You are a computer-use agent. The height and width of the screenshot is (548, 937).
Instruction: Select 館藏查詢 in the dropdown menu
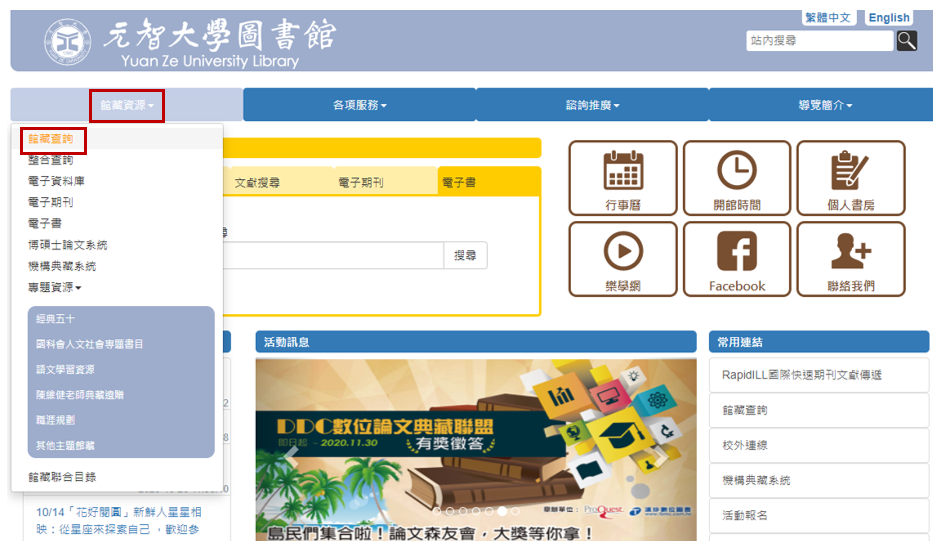(x=51, y=140)
